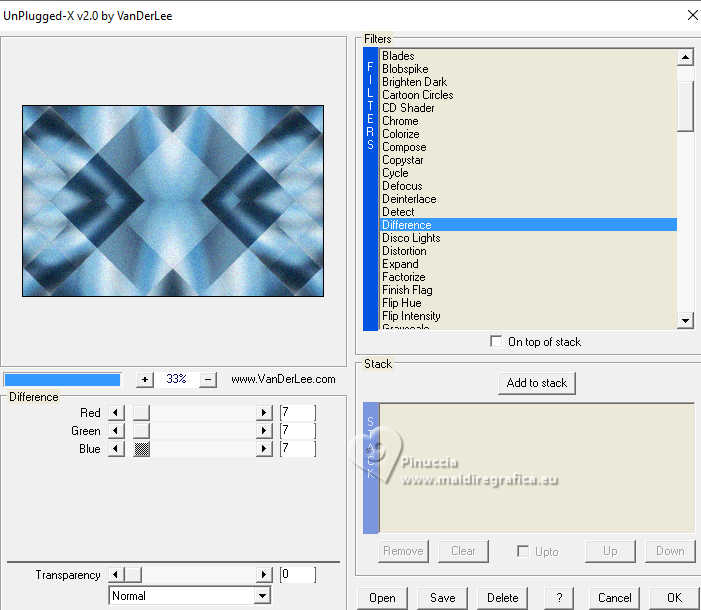
Task: Choose the Colorize filter
Action: [x=528, y=134]
